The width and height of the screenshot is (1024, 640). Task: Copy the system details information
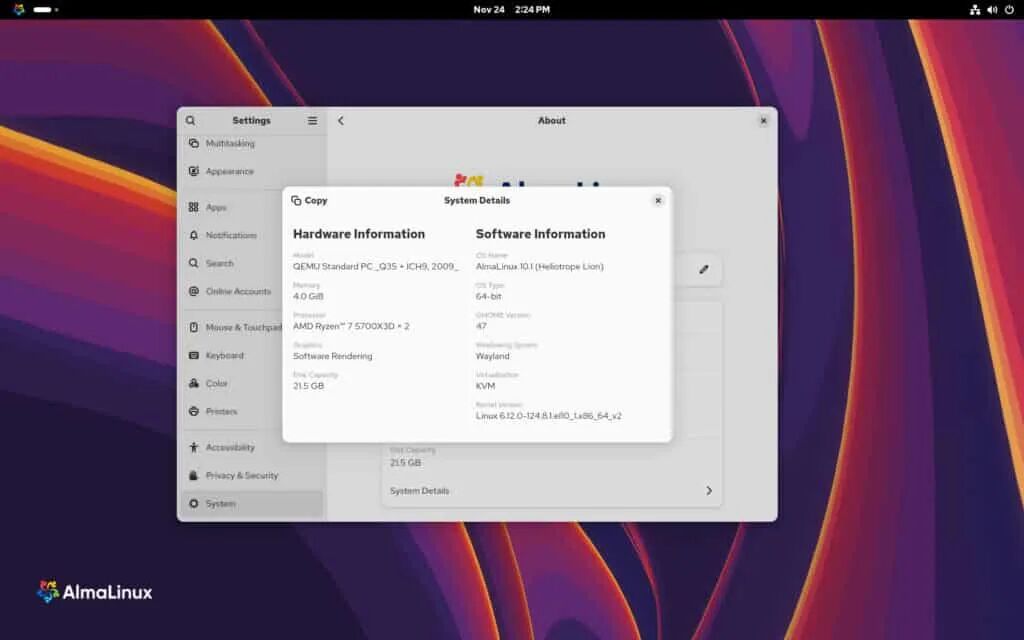point(310,200)
